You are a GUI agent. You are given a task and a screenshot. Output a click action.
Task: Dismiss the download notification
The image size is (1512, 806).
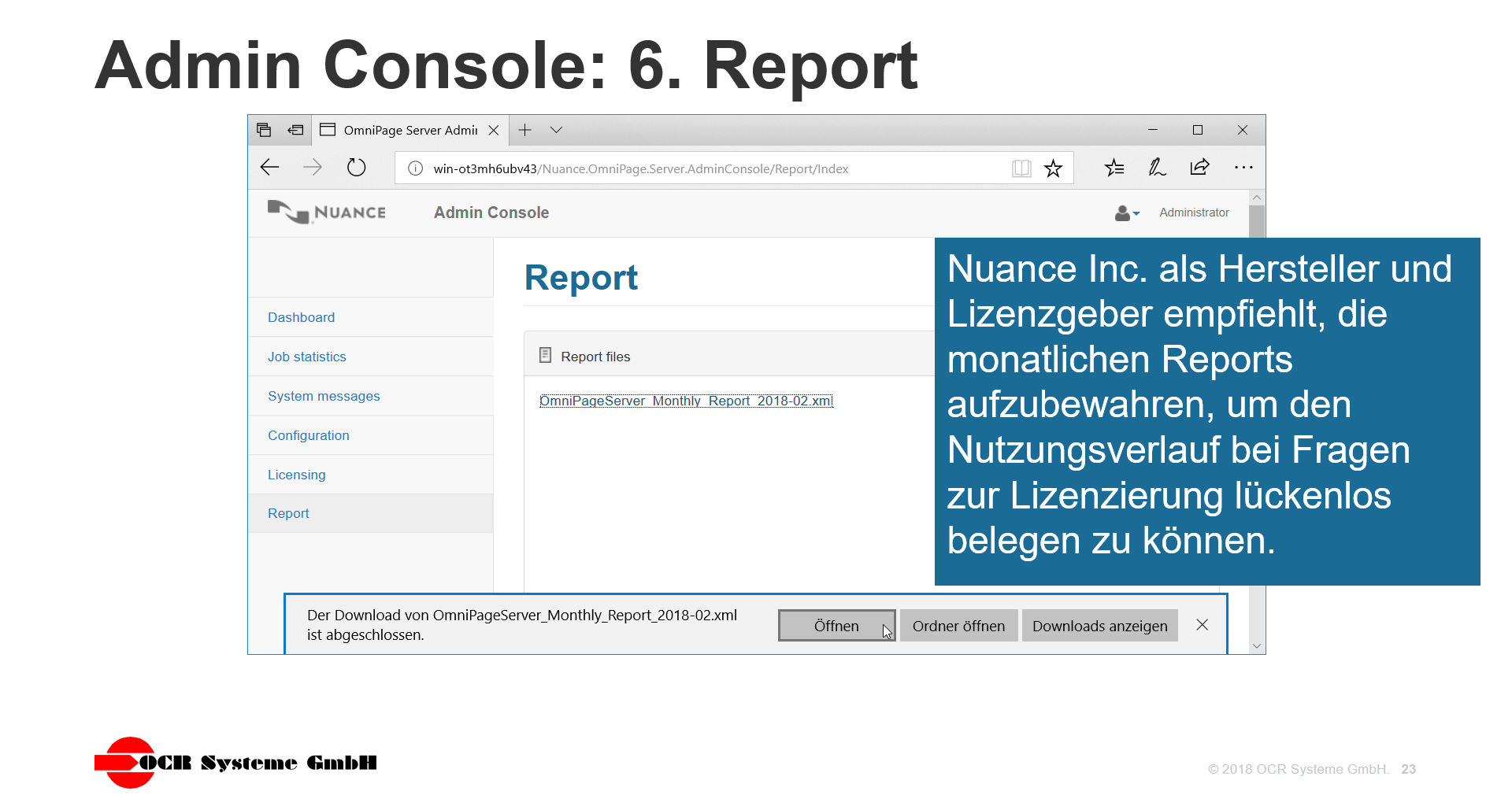point(1203,624)
